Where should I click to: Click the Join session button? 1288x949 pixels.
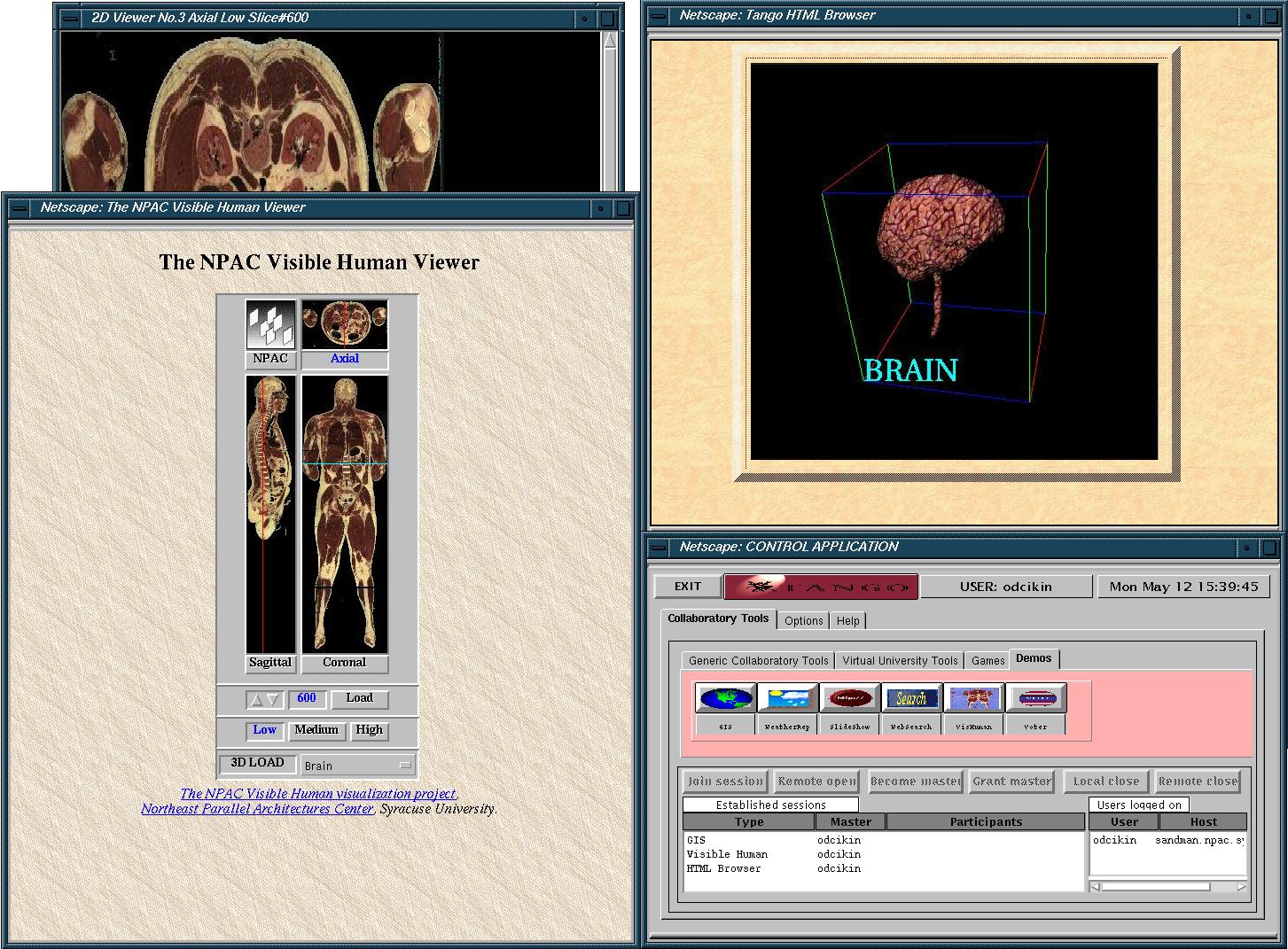click(x=726, y=782)
